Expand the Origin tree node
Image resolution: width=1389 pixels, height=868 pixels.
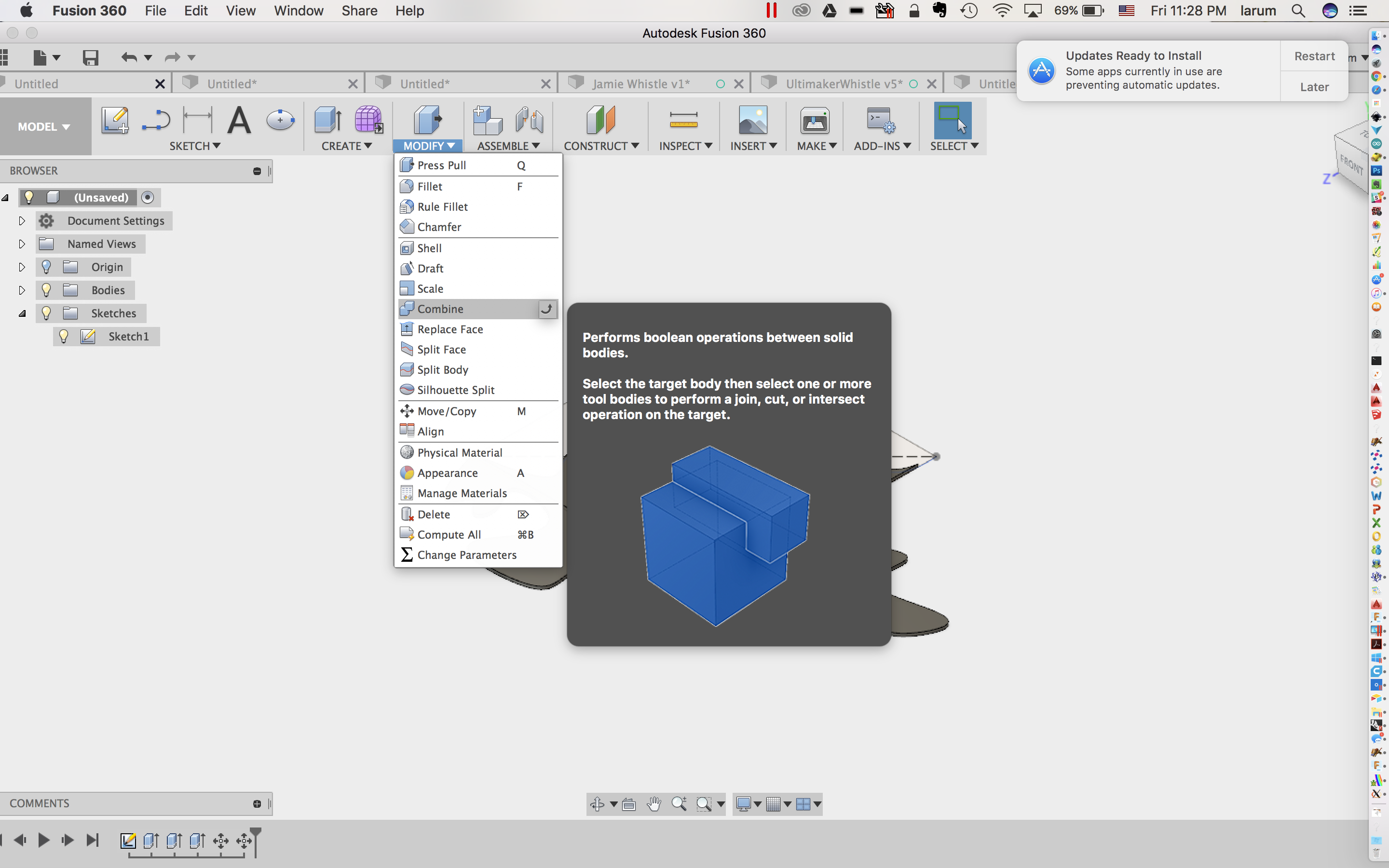click(x=22, y=267)
